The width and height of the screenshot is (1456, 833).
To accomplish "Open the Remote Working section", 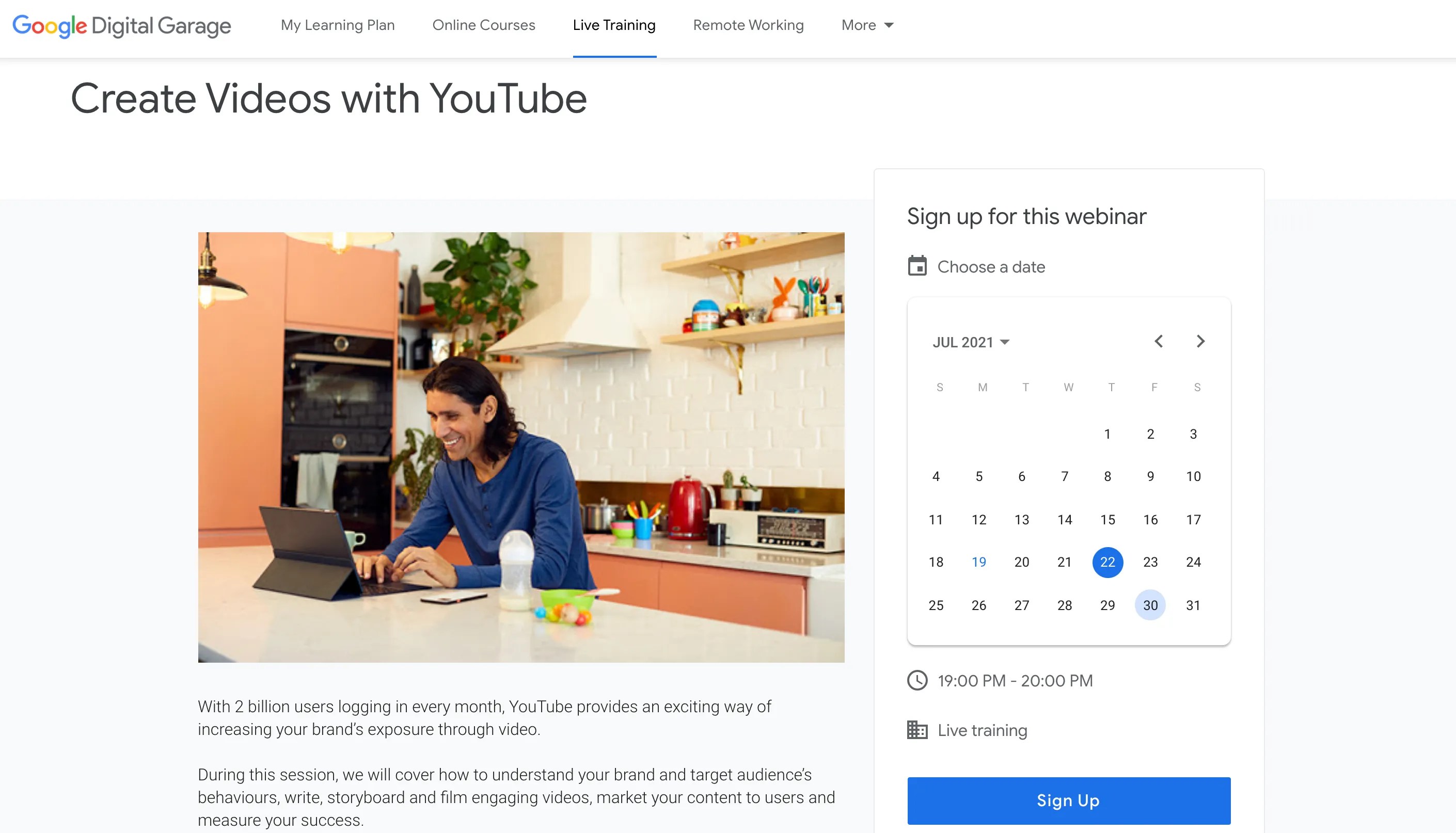I will (748, 25).
